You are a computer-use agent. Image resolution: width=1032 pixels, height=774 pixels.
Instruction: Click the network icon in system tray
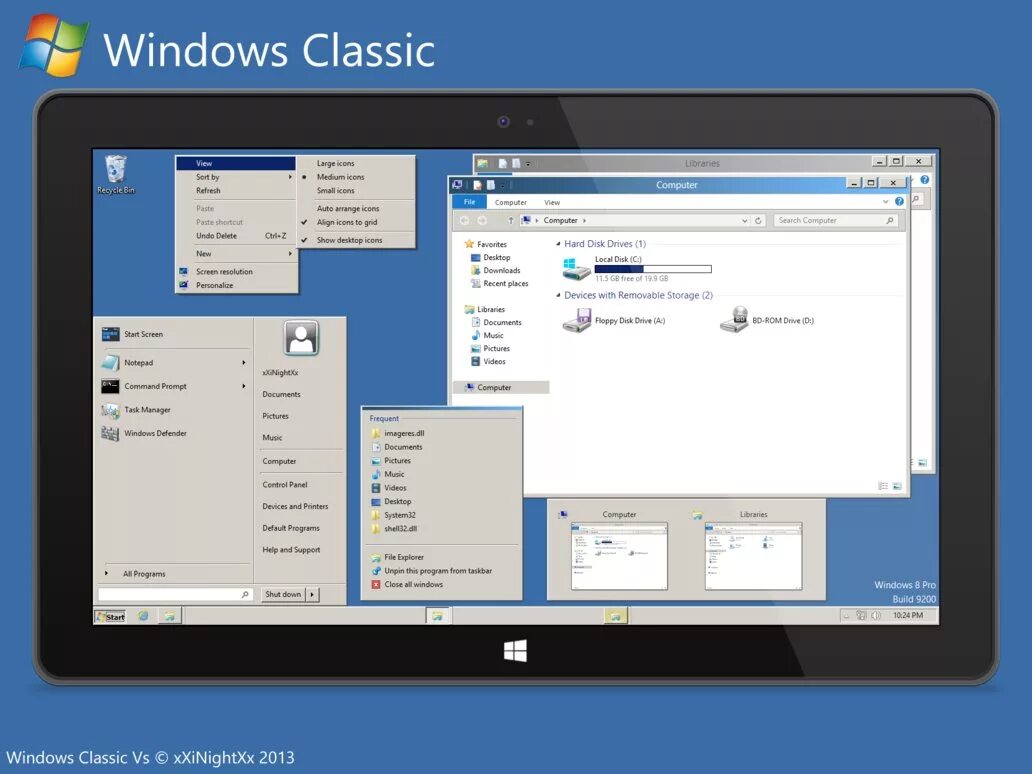(861, 615)
